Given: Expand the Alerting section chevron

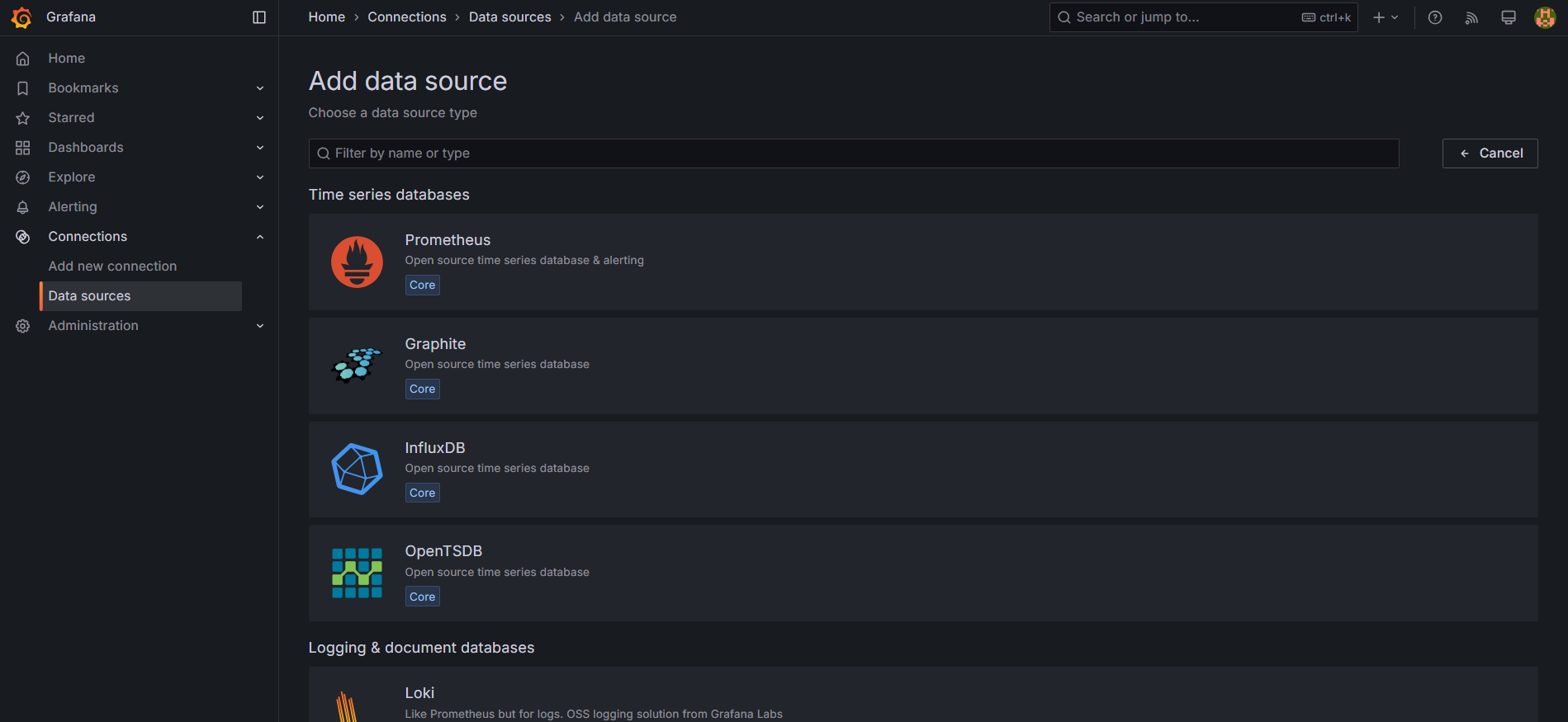Looking at the screenshot, I should tap(260, 207).
